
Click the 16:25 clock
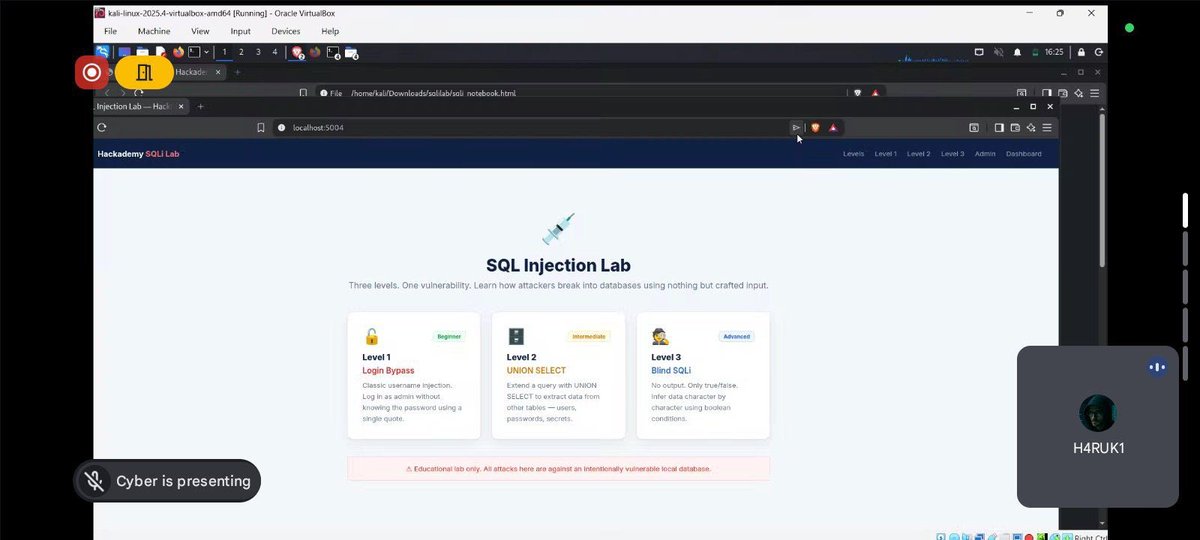(1054, 52)
